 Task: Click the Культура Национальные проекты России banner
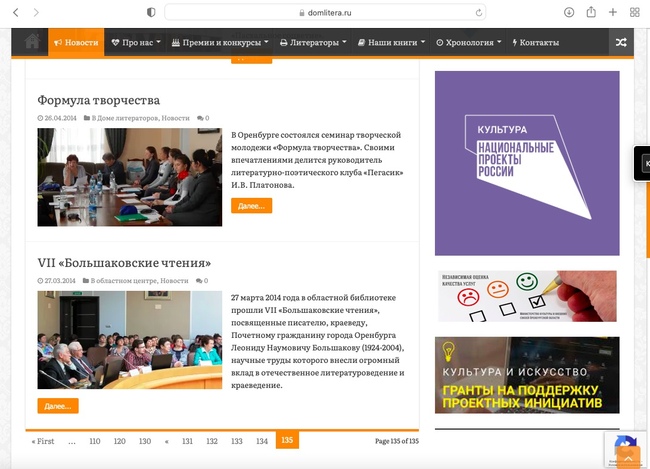[526, 163]
